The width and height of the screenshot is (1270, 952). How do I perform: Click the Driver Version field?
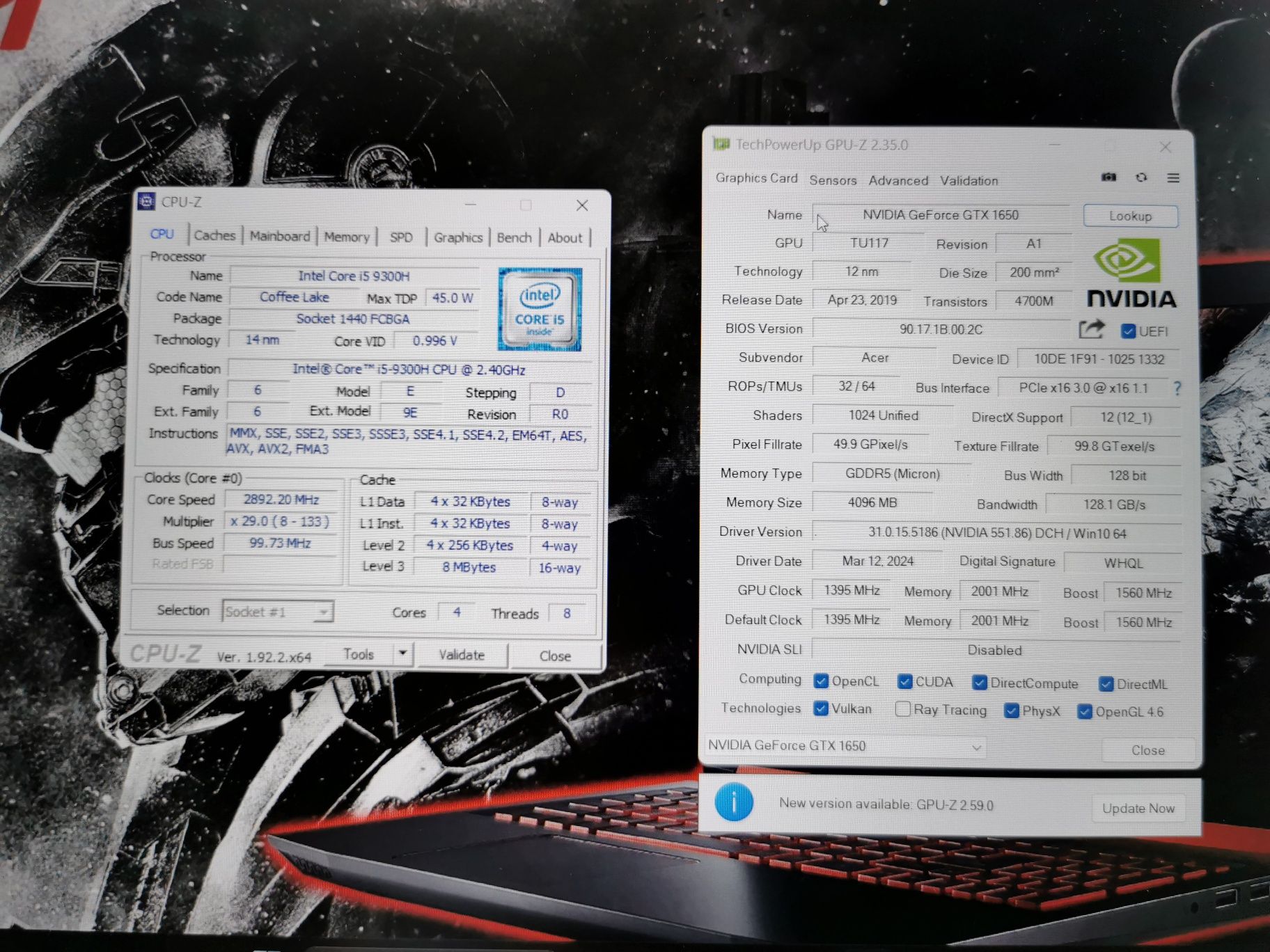tap(996, 533)
